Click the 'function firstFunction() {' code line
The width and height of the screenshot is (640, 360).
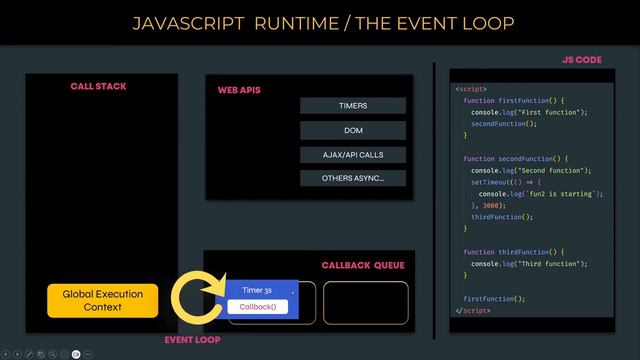514,100
